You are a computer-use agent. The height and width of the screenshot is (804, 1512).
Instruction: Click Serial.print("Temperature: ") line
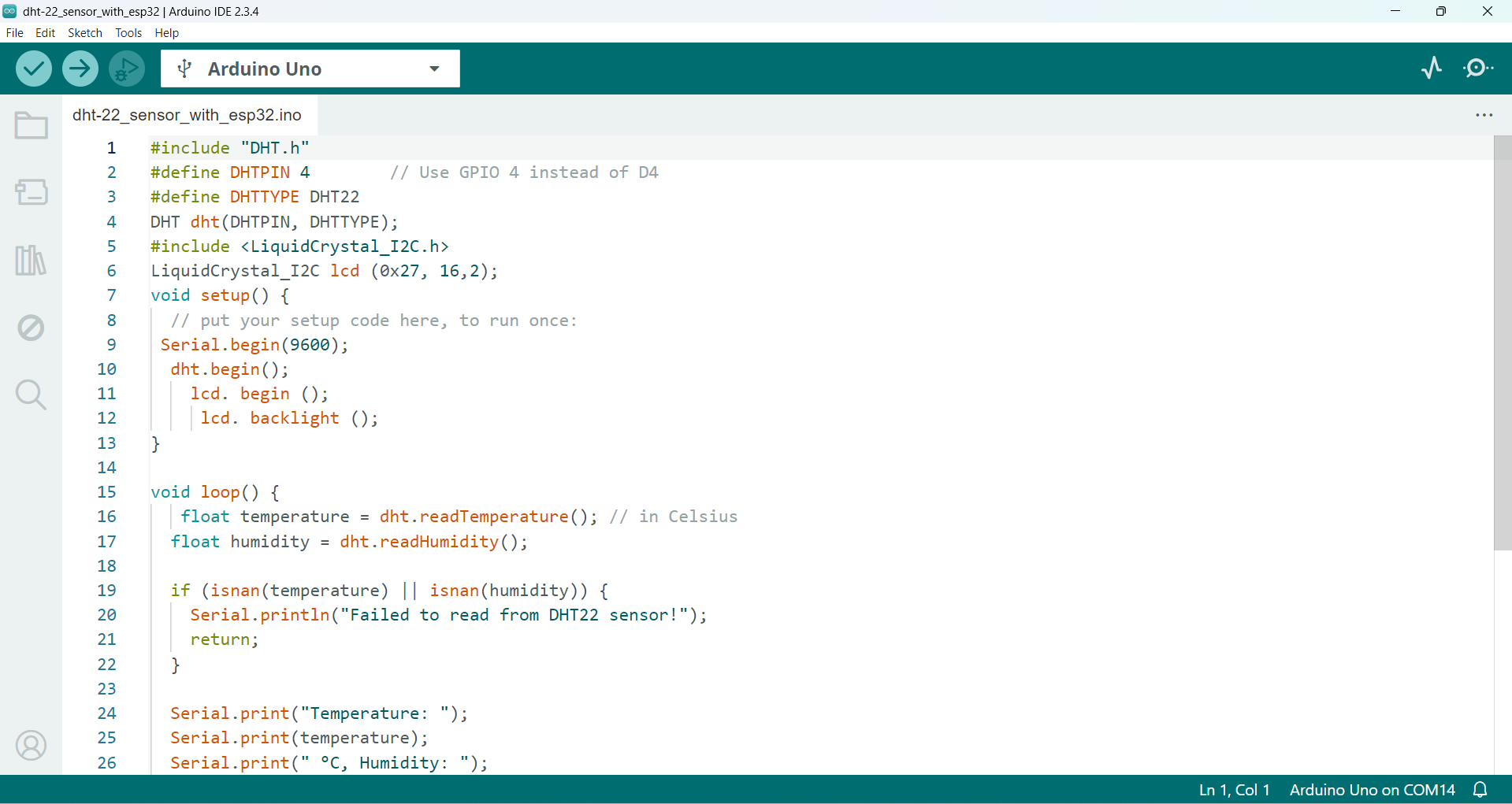(319, 713)
